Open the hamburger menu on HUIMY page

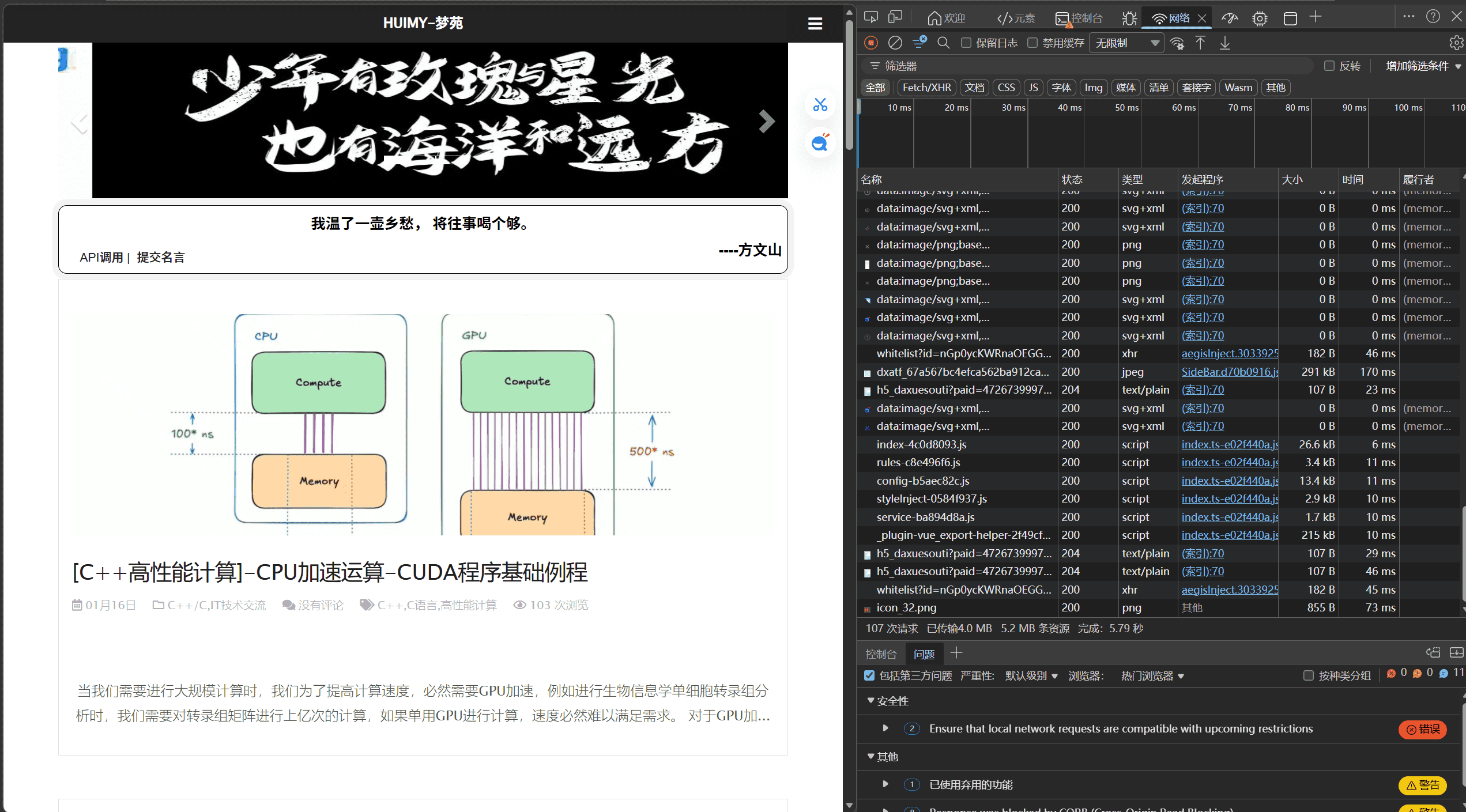[815, 24]
